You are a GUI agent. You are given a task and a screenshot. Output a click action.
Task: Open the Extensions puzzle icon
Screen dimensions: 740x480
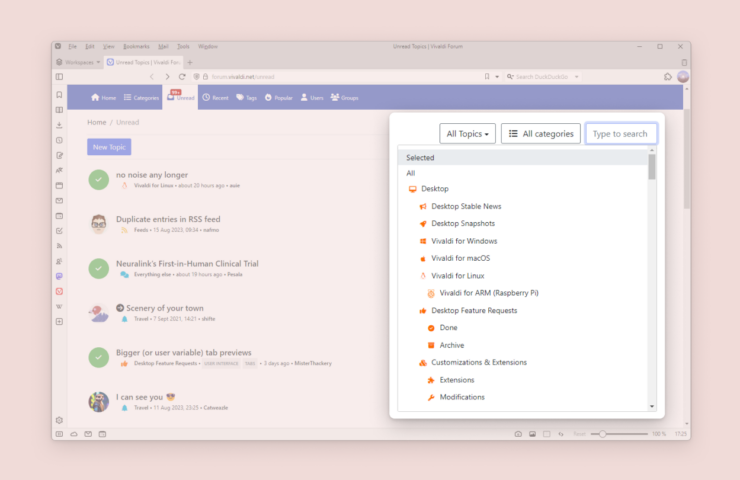point(668,76)
